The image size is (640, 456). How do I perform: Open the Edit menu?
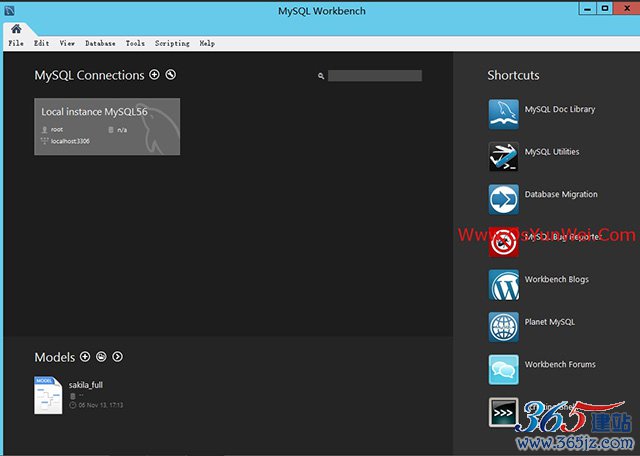point(41,43)
